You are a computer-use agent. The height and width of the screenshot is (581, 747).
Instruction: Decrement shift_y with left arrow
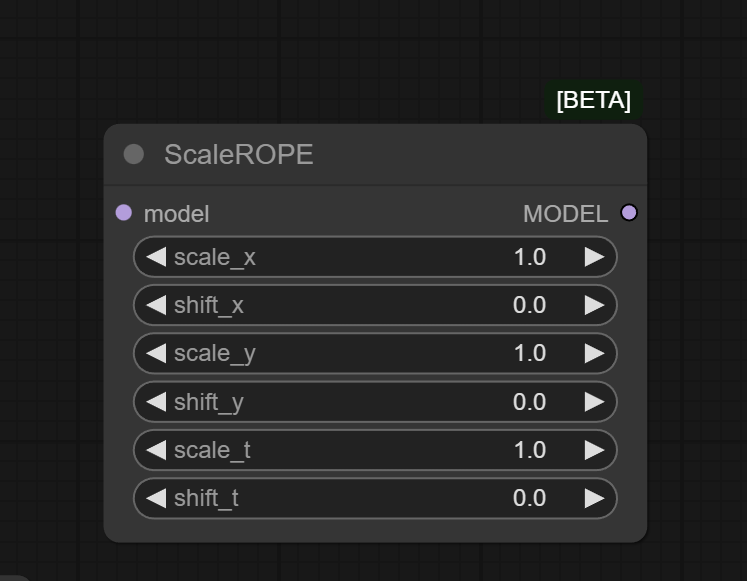click(156, 402)
